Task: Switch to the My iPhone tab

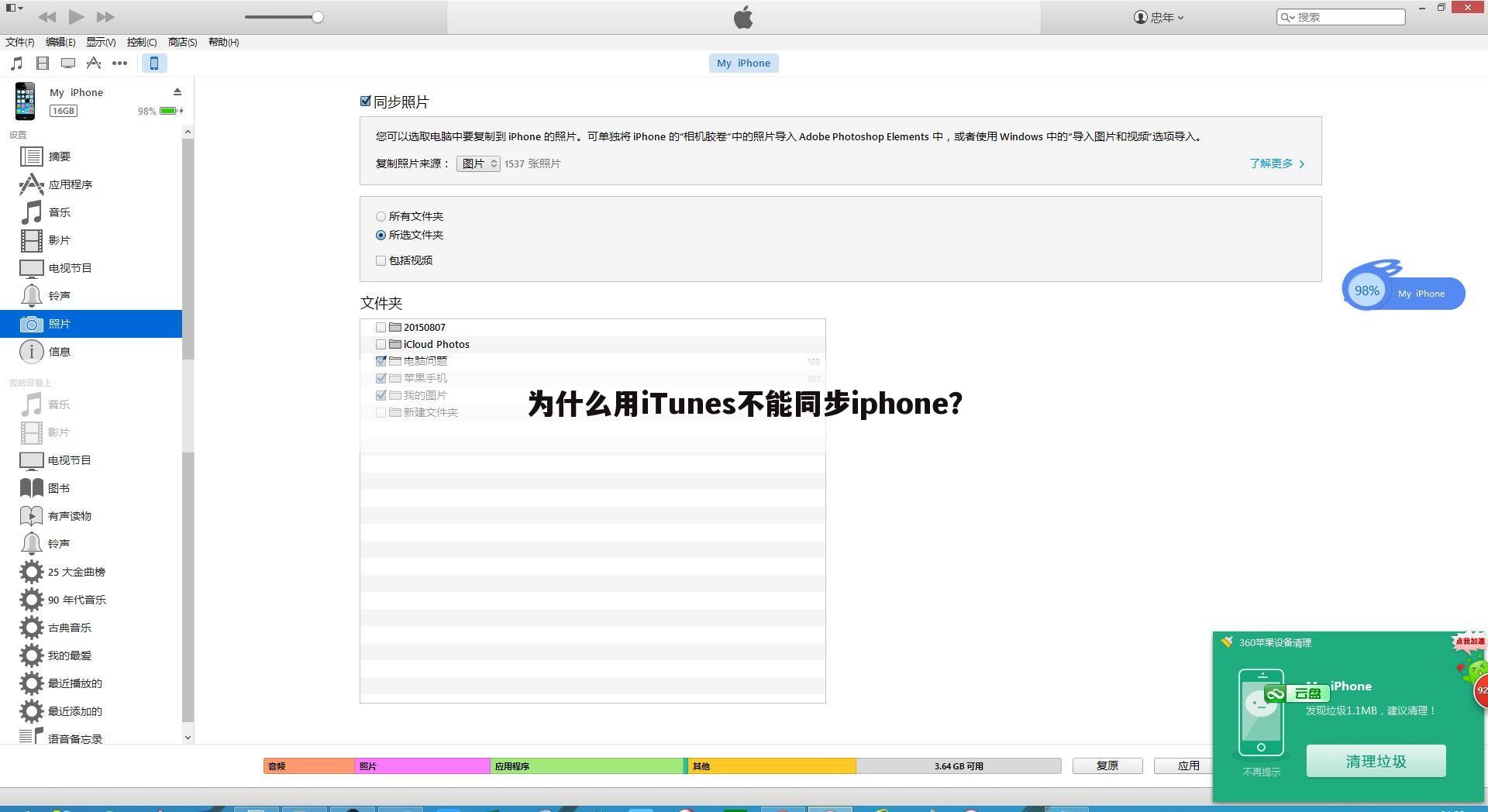Action: [743, 63]
